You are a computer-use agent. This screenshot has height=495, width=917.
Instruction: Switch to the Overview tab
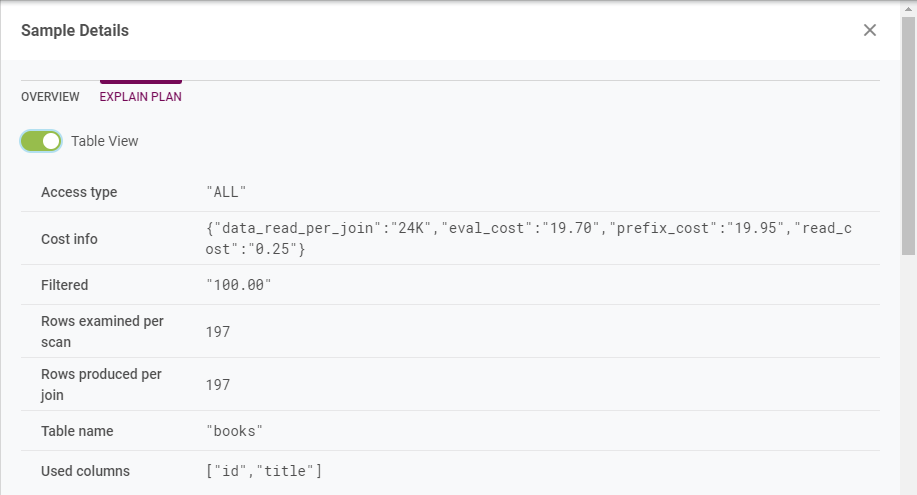coord(50,97)
